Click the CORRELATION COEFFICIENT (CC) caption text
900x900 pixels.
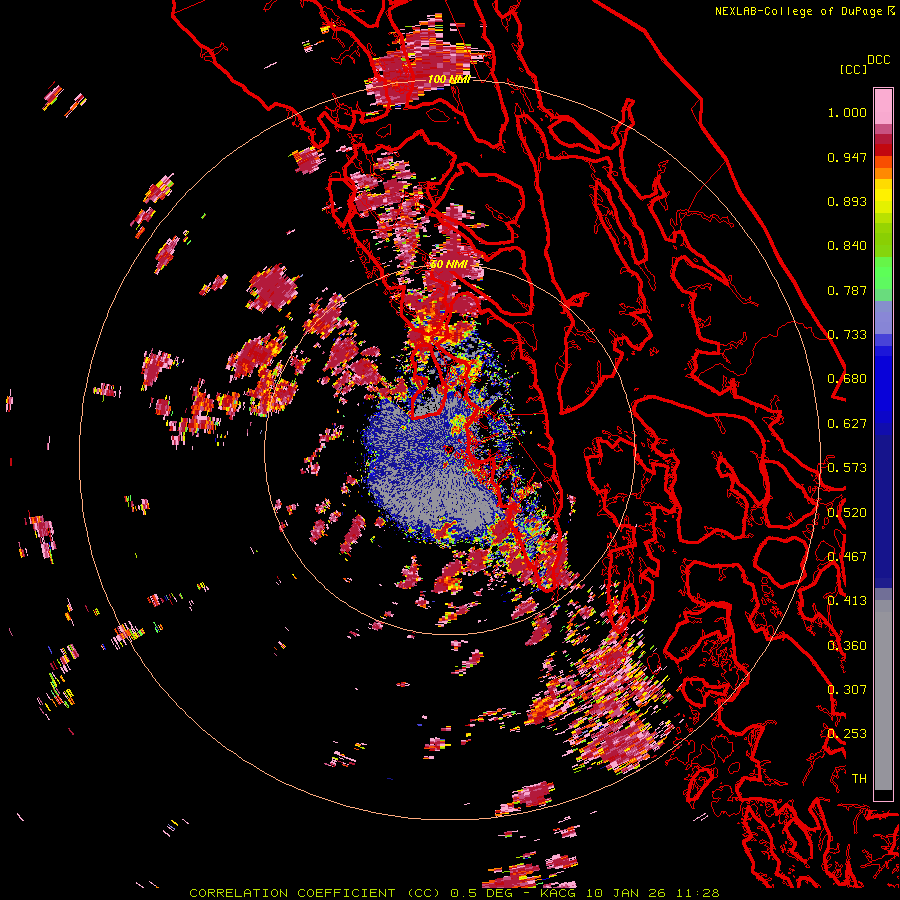(x=315, y=893)
